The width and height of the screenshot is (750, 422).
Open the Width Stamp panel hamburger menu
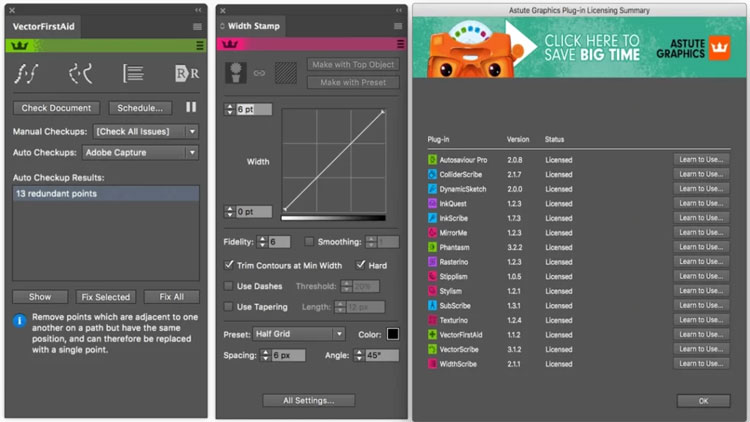(x=398, y=26)
